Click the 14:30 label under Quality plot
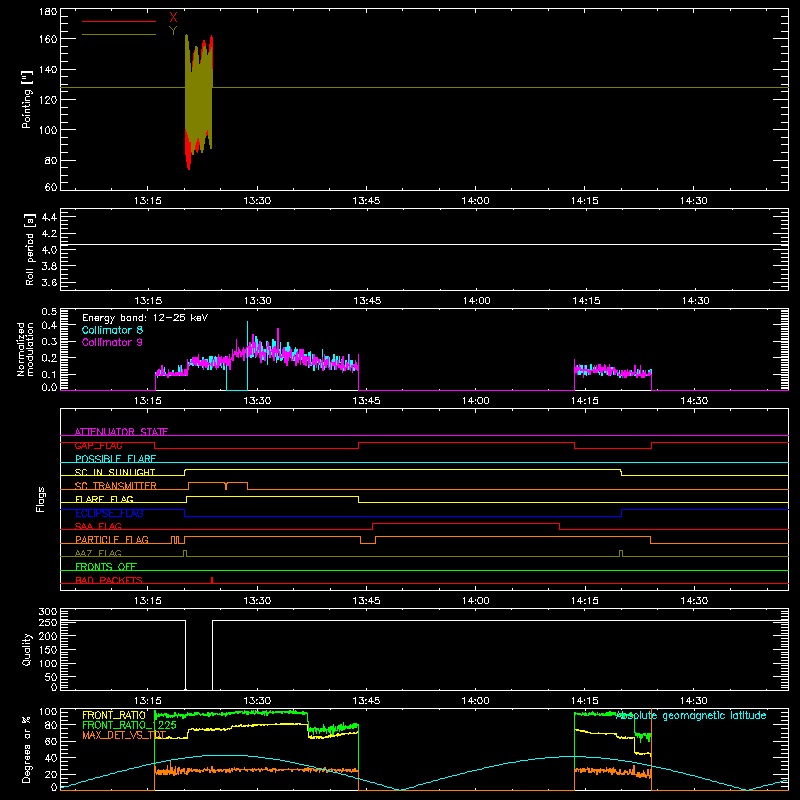 point(693,701)
